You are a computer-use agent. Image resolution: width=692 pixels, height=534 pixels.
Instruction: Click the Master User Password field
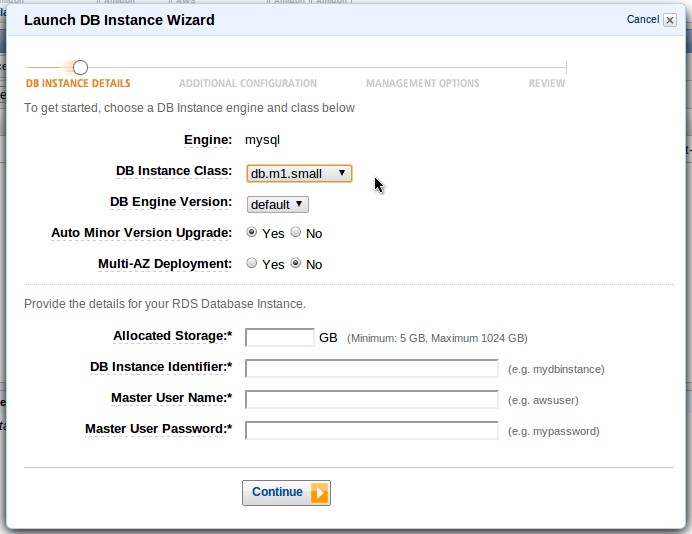[372, 431]
